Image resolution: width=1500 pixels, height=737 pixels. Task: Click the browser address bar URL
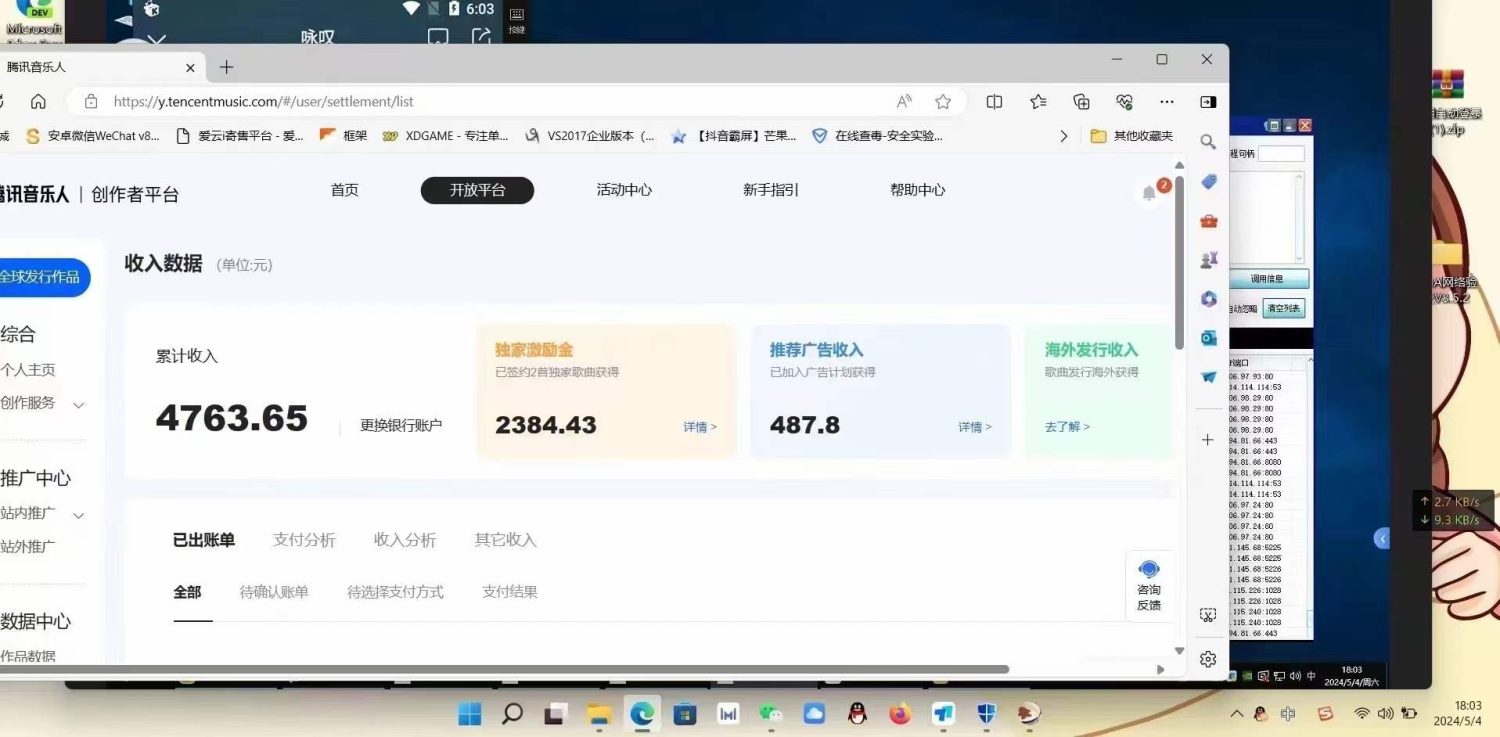point(263,101)
